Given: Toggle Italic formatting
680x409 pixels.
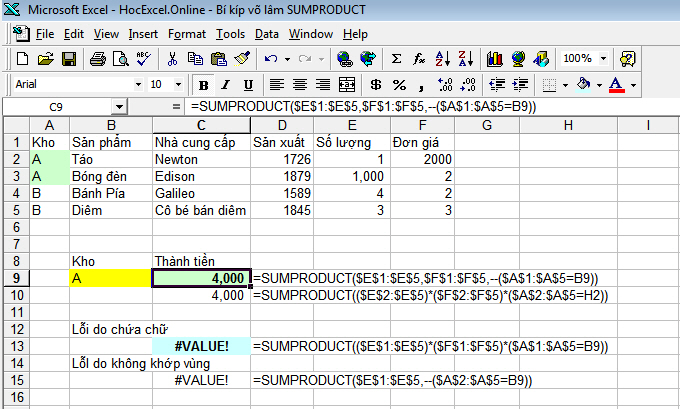Looking at the screenshot, I should click(x=225, y=85).
